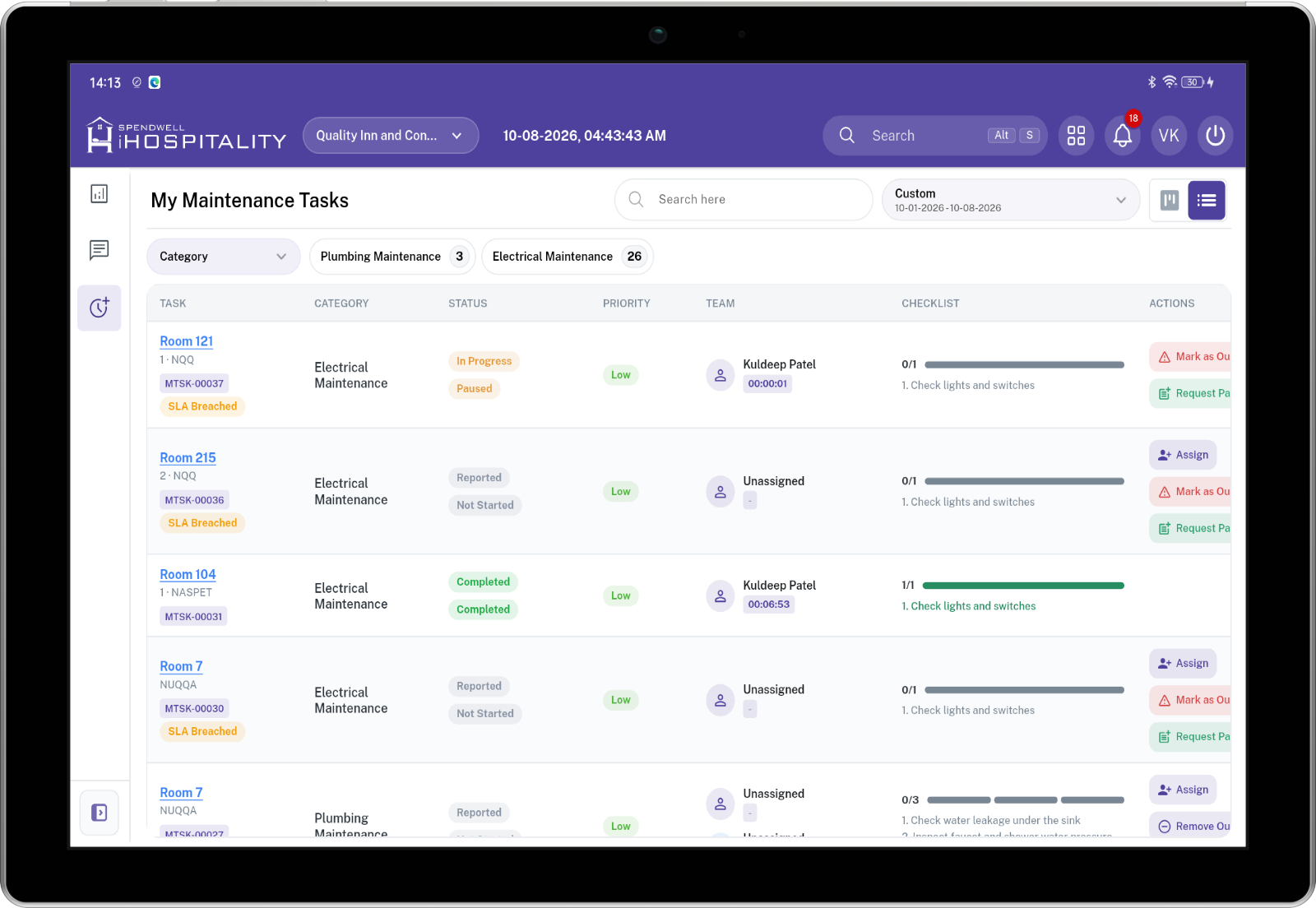Open the VK user profile avatar
Screen dimensions: 1316x908
[x=1169, y=136]
